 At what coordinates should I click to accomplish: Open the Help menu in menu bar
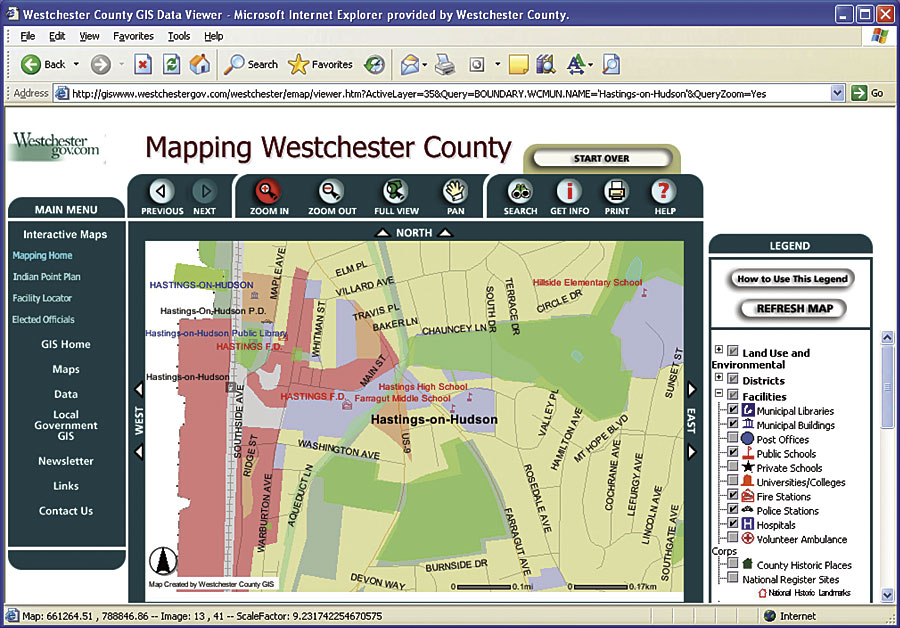click(214, 36)
